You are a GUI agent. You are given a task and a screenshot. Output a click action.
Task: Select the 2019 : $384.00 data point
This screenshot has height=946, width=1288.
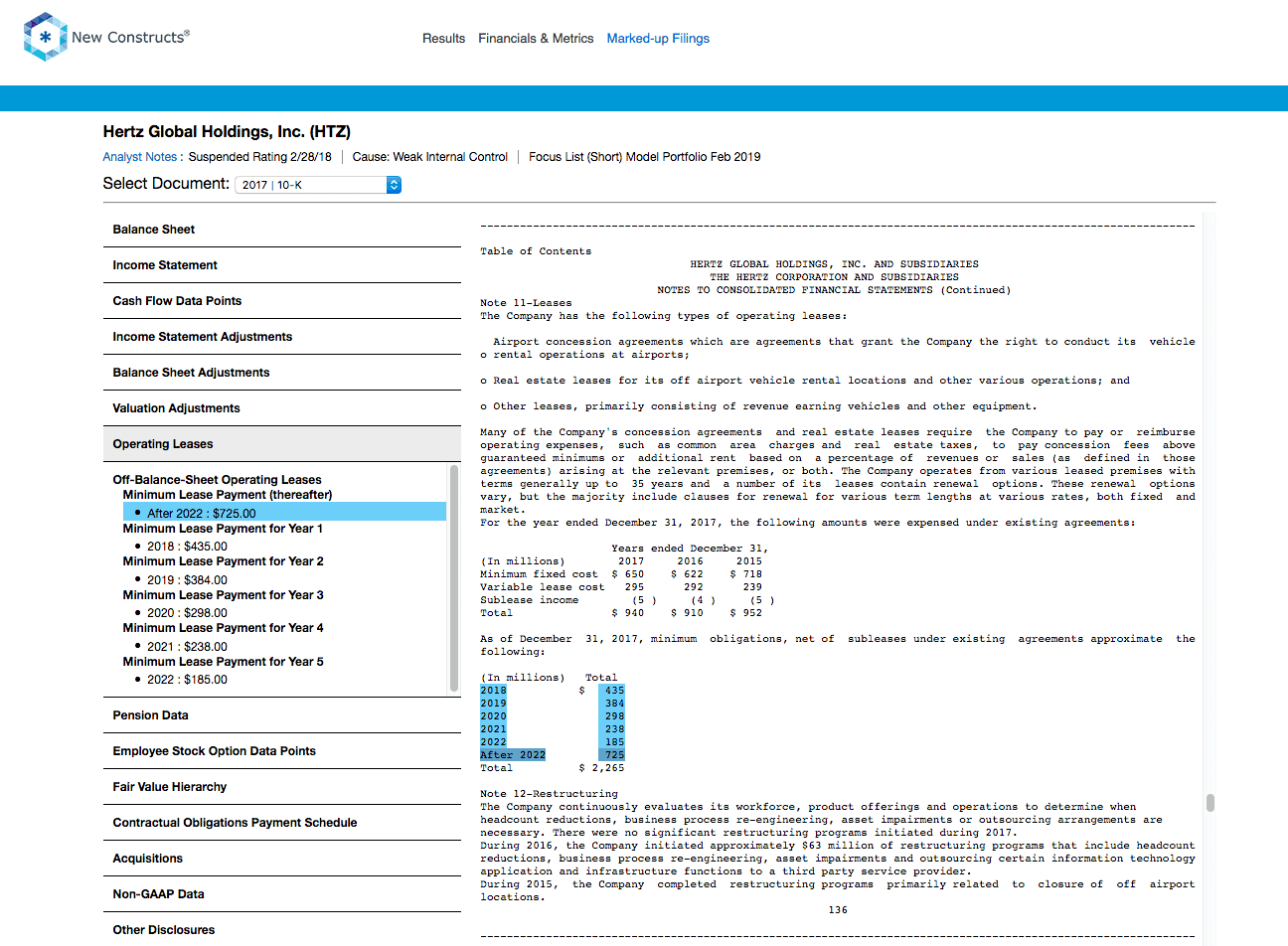(x=187, y=580)
